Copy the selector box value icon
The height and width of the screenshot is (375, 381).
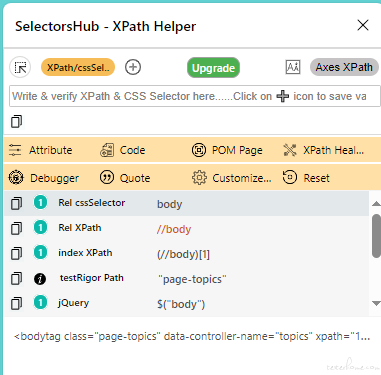(16, 122)
